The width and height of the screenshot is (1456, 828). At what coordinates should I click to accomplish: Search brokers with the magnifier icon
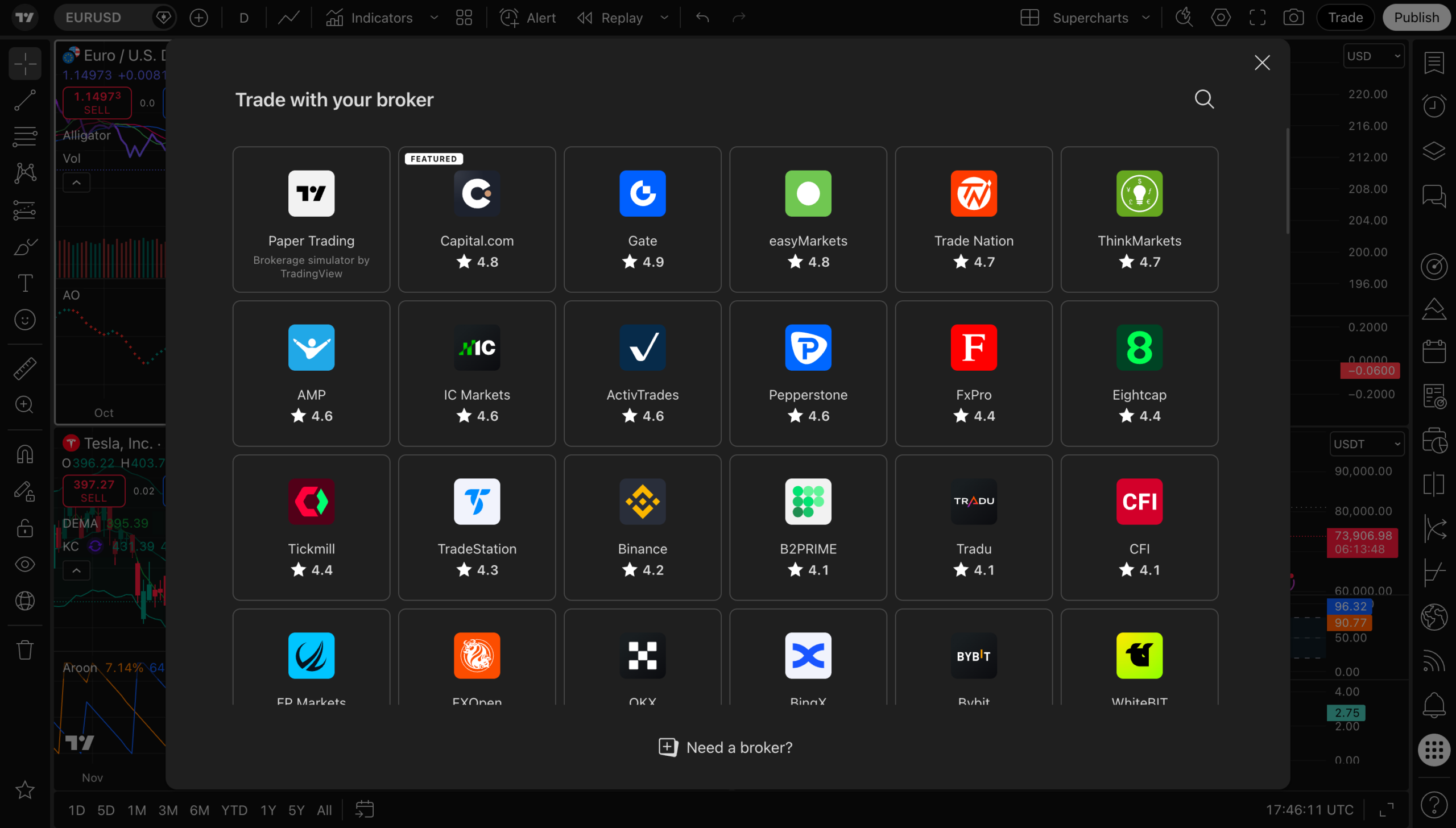tap(1204, 100)
